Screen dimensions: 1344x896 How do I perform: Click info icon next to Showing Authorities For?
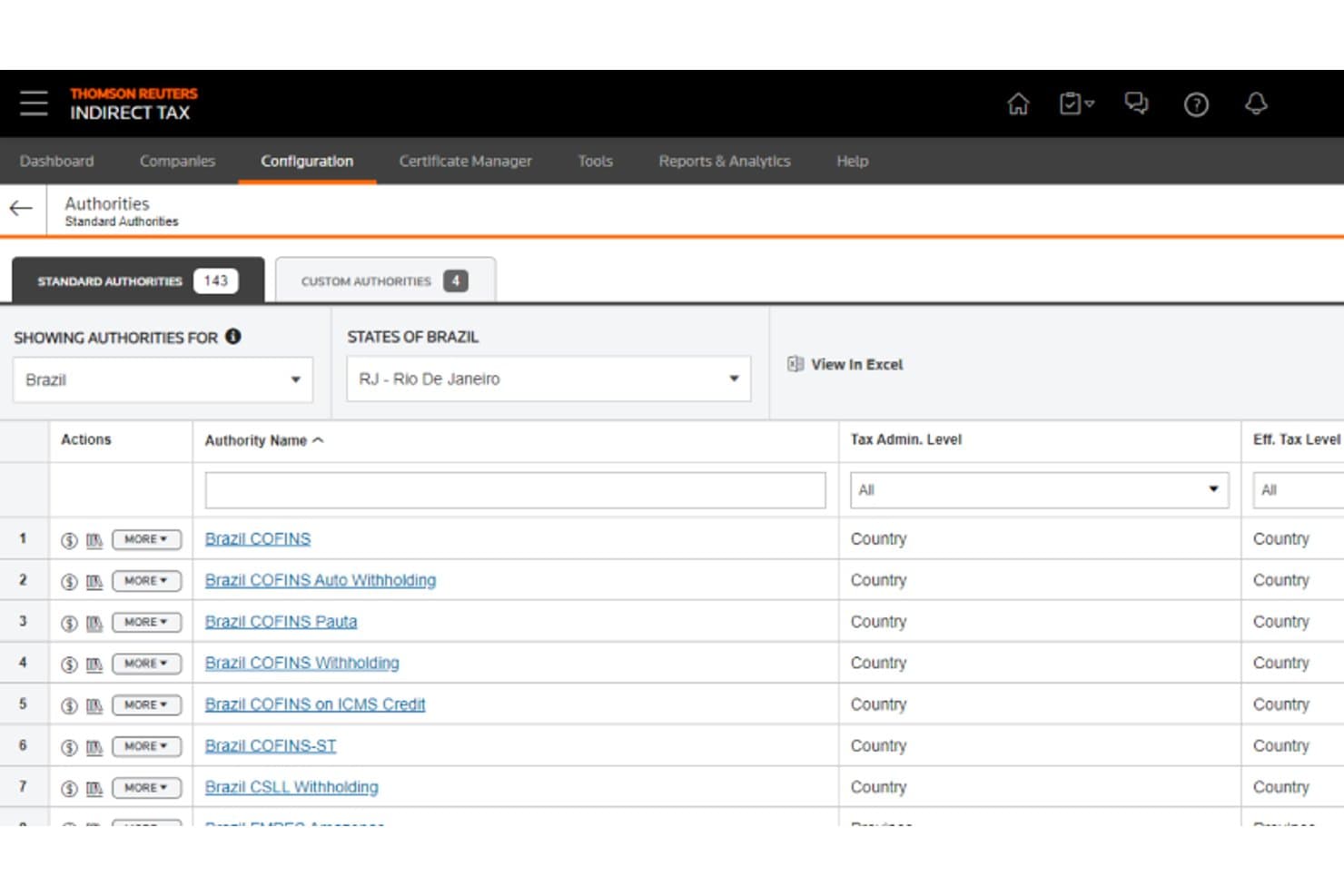pyautogui.click(x=233, y=337)
